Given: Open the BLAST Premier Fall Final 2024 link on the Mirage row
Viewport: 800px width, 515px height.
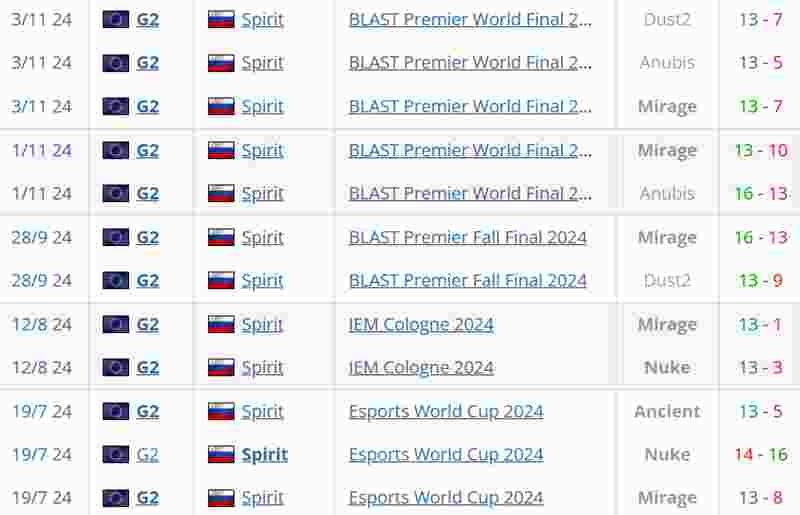Looking at the screenshot, I should (467, 237).
